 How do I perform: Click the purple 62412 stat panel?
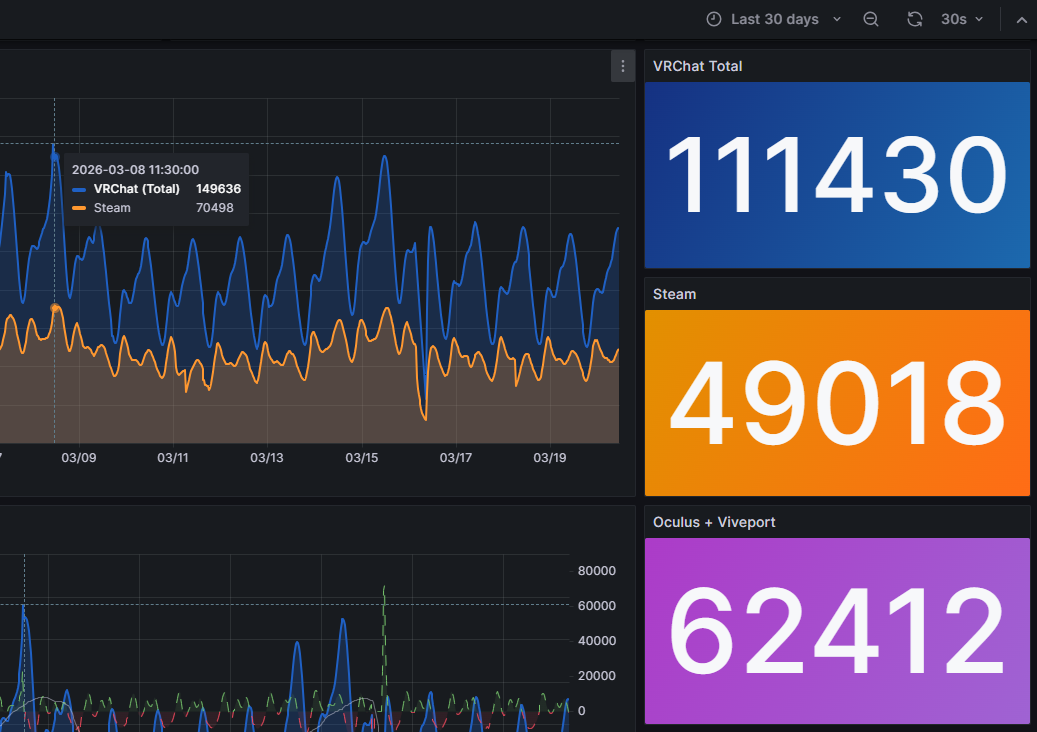pyautogui.click(x=836, y=631)
